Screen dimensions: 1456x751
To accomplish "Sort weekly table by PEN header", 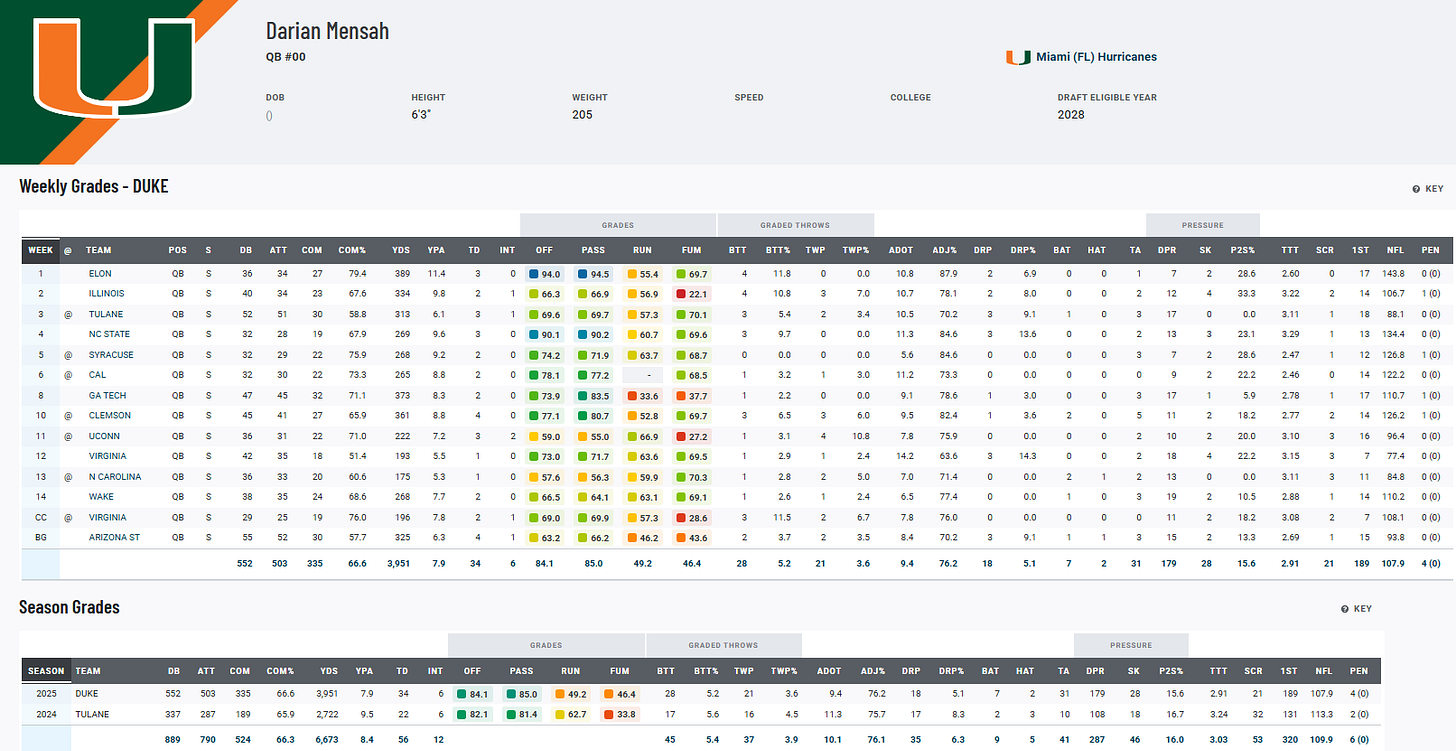I will (x=1432, y=251).
